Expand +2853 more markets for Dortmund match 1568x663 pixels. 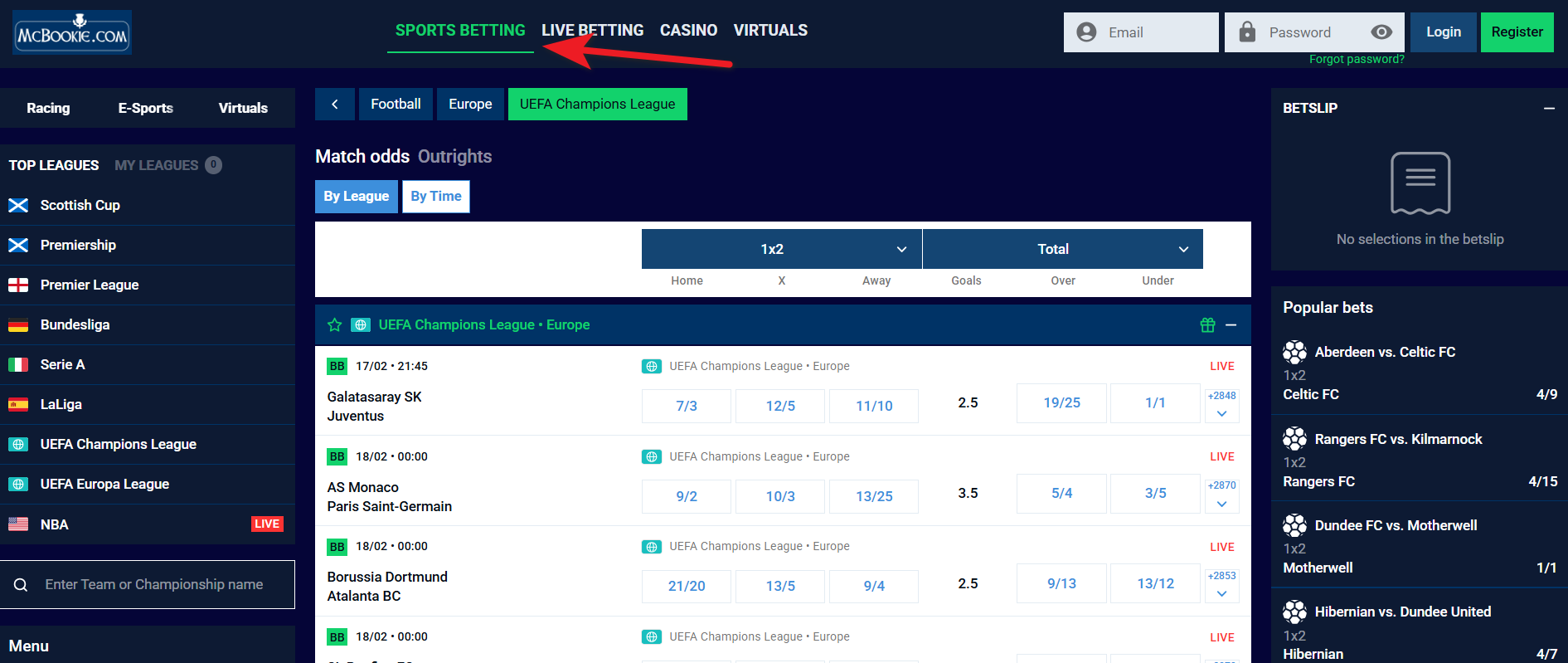tap(1221, 584)
